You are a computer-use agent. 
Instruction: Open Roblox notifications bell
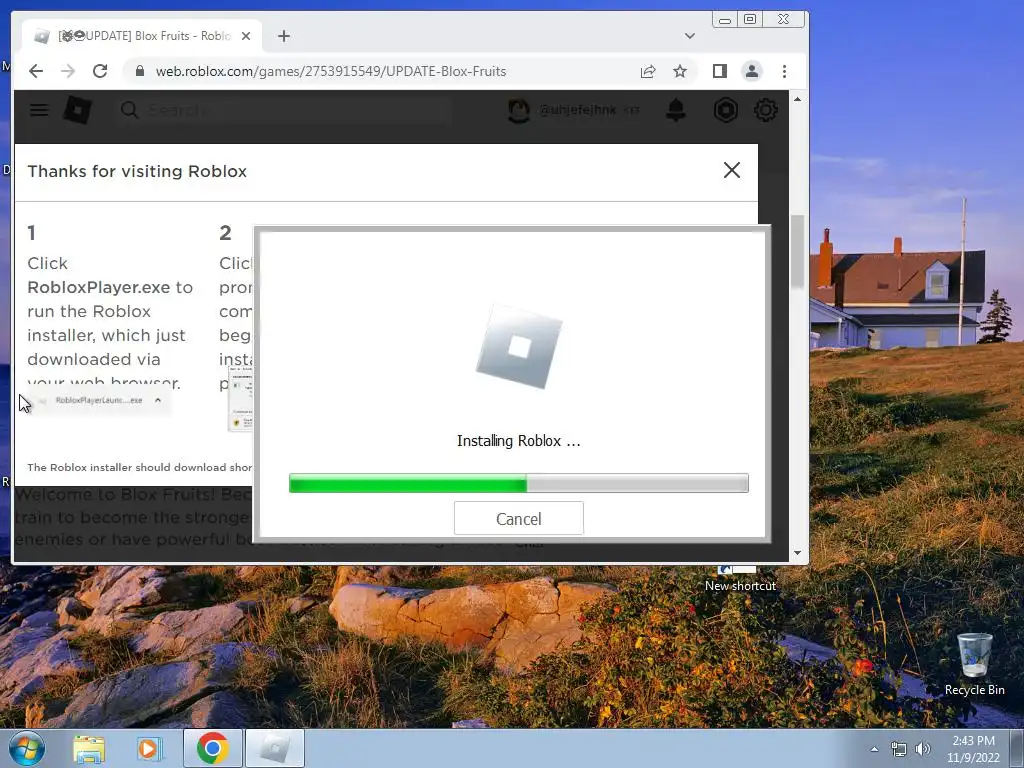(x=676, y=110)
